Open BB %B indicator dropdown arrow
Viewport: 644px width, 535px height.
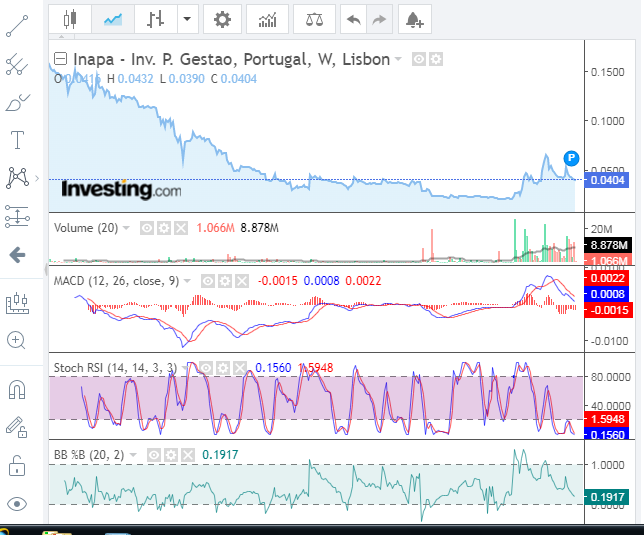133,455
